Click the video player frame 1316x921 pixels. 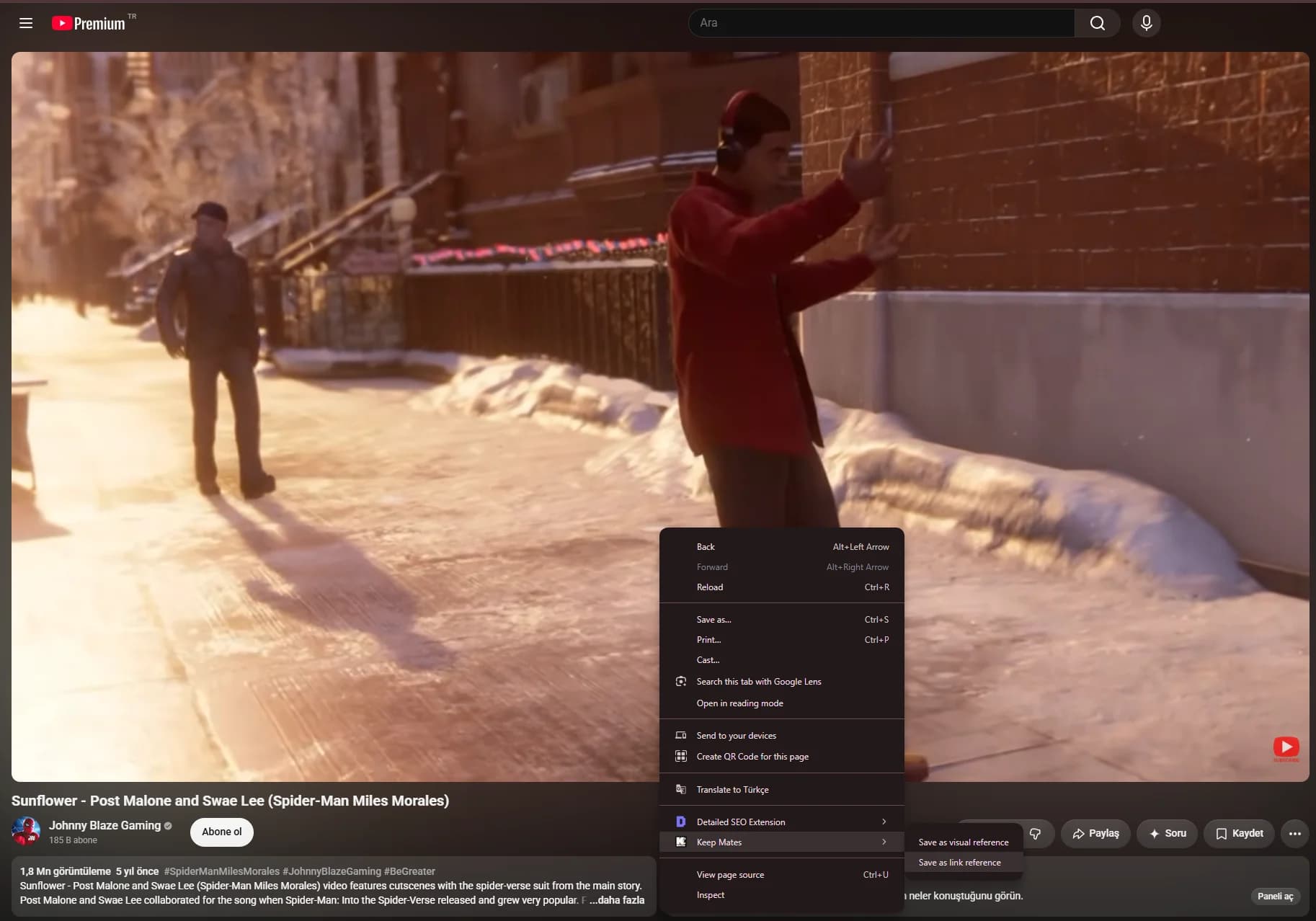[x=660, y=417]
